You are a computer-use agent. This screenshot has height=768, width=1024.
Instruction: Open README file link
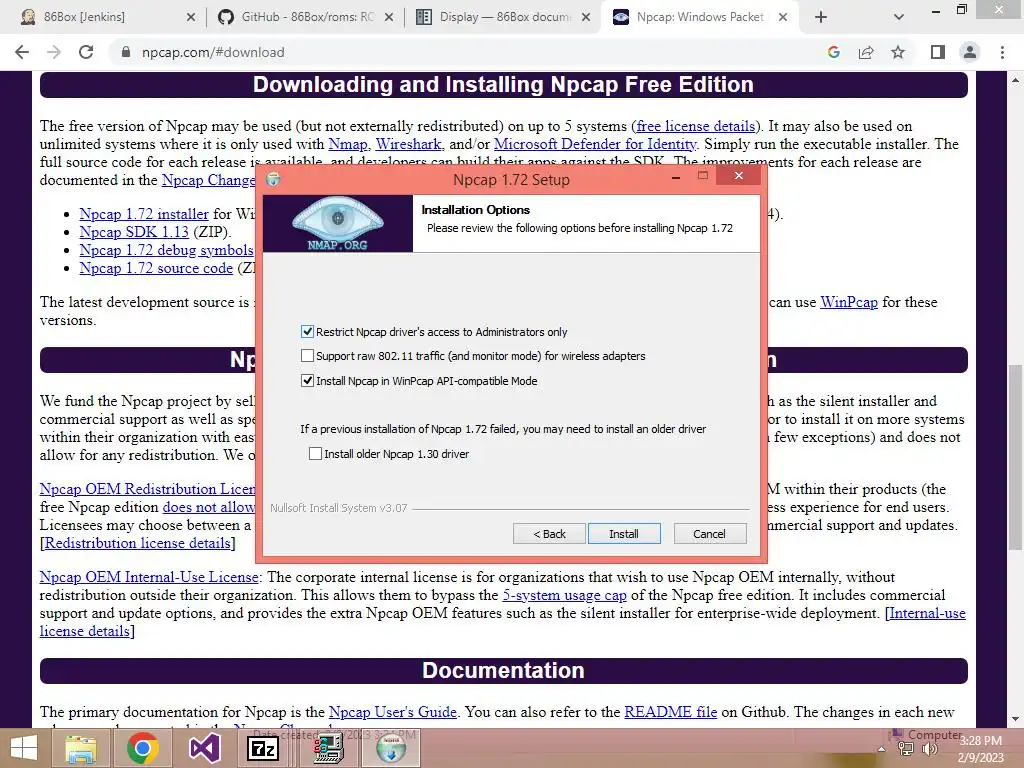671,712
